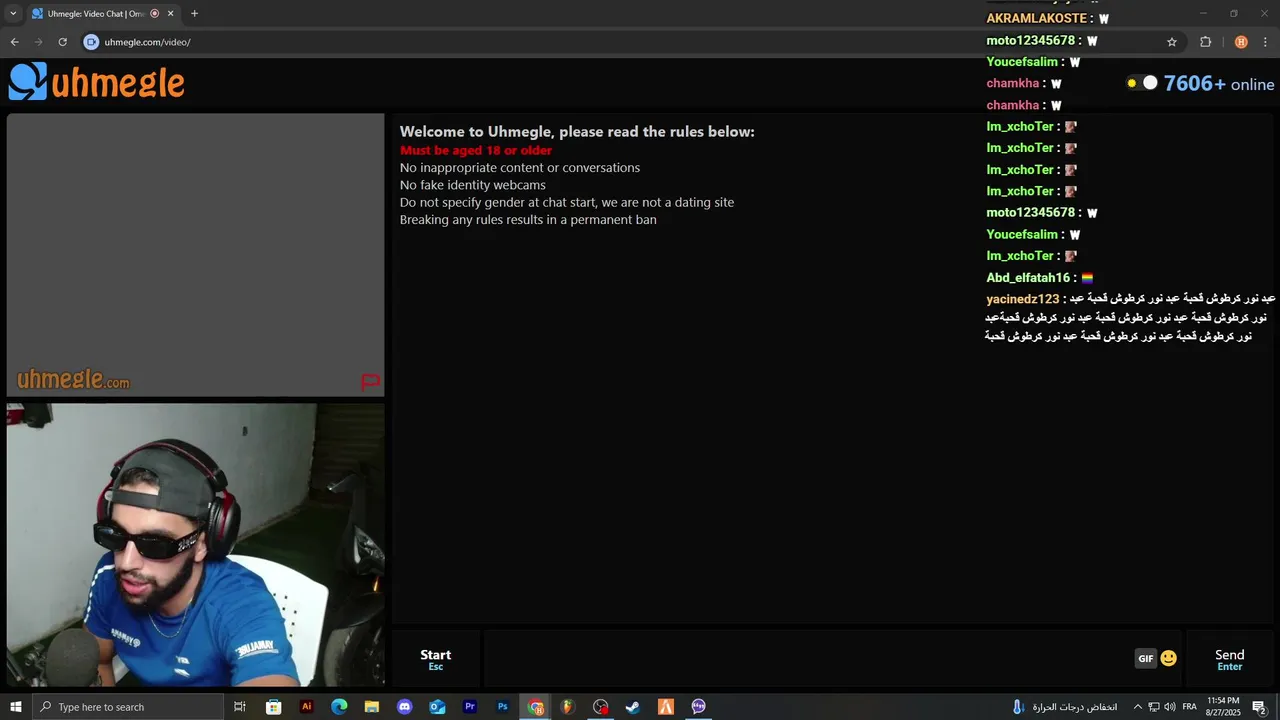Click 'No fake identity webcams' rule text

coord(473,185)
